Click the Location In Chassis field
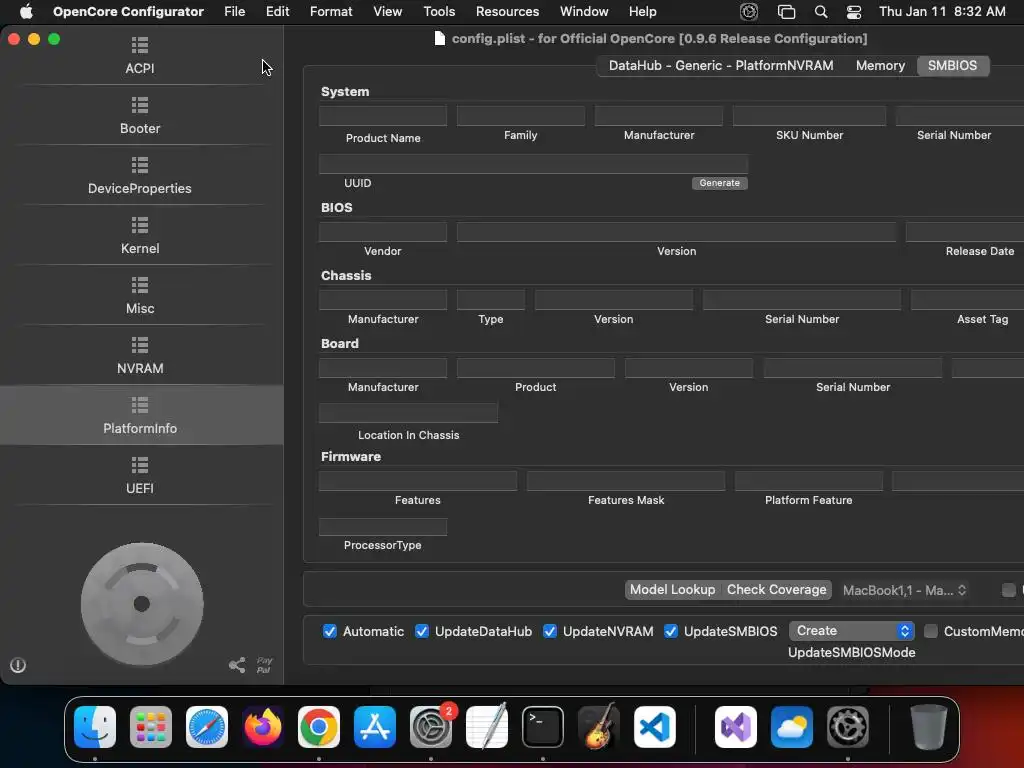Viewport: 1024px width, 768px height. click(408, 413)
